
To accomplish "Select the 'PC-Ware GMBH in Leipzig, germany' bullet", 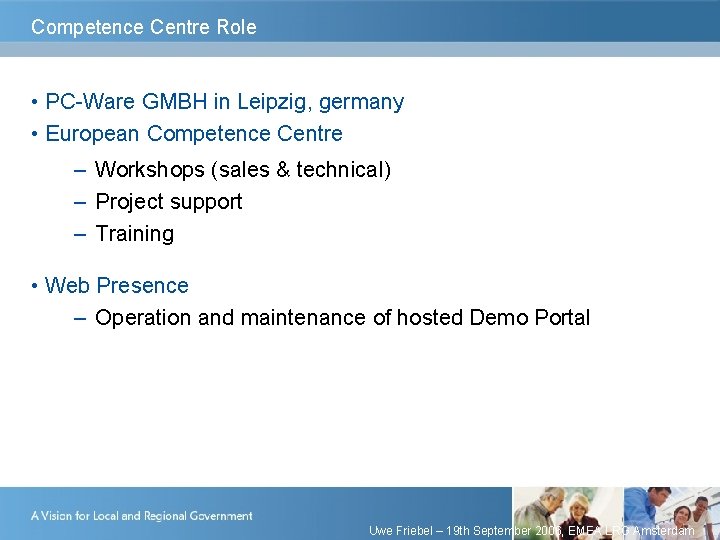I will point(225,101).
